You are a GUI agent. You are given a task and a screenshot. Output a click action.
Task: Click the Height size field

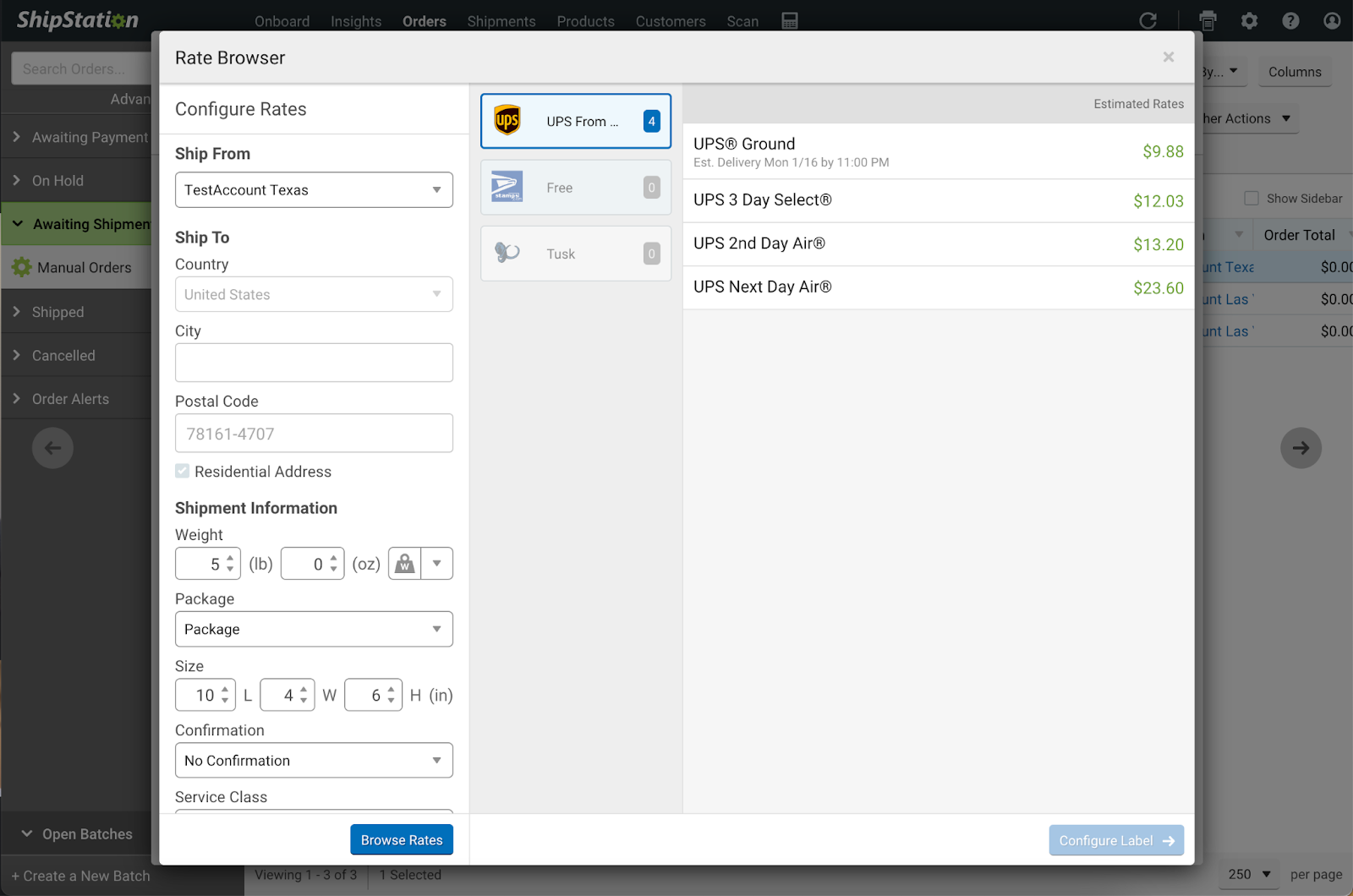[373, 695]
